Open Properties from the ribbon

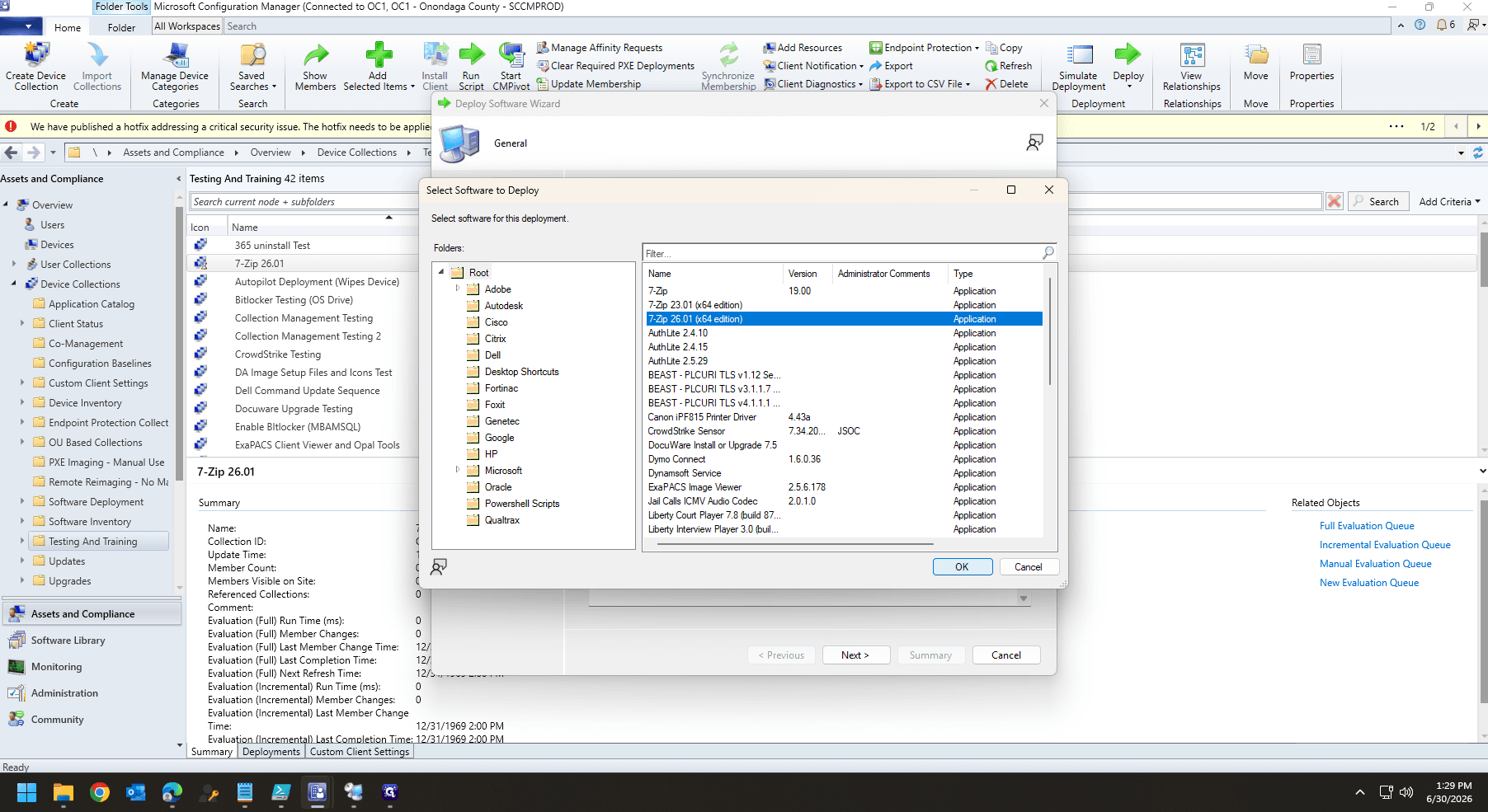(1311, 63)
